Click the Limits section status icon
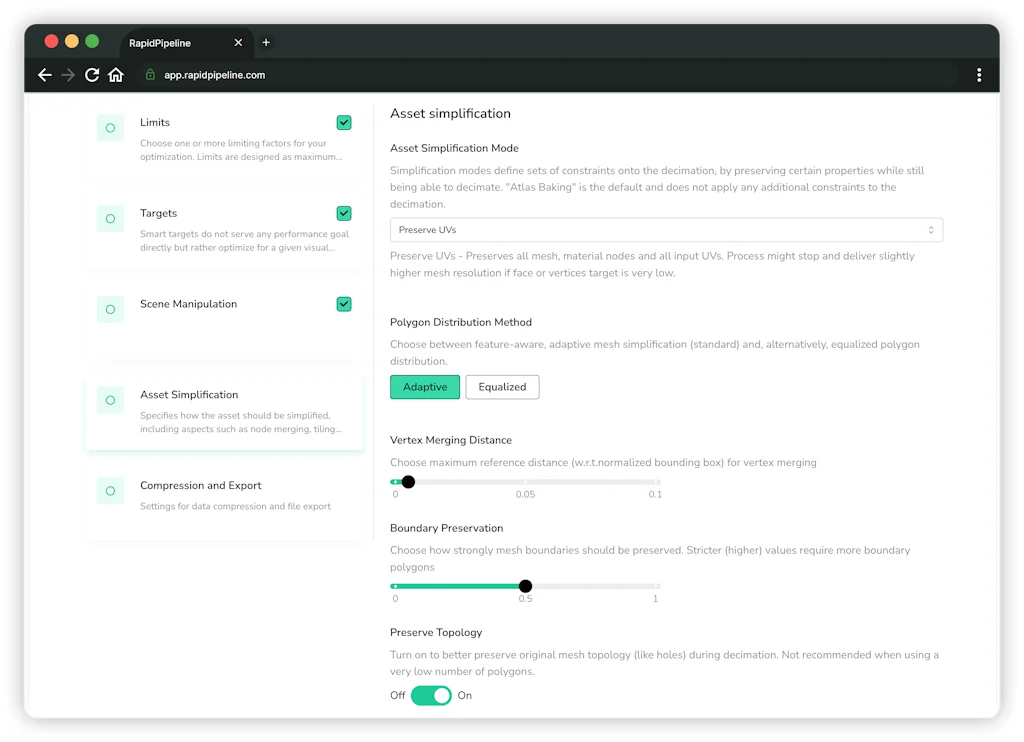This screenshot has width=1024, height=742. 110,128
